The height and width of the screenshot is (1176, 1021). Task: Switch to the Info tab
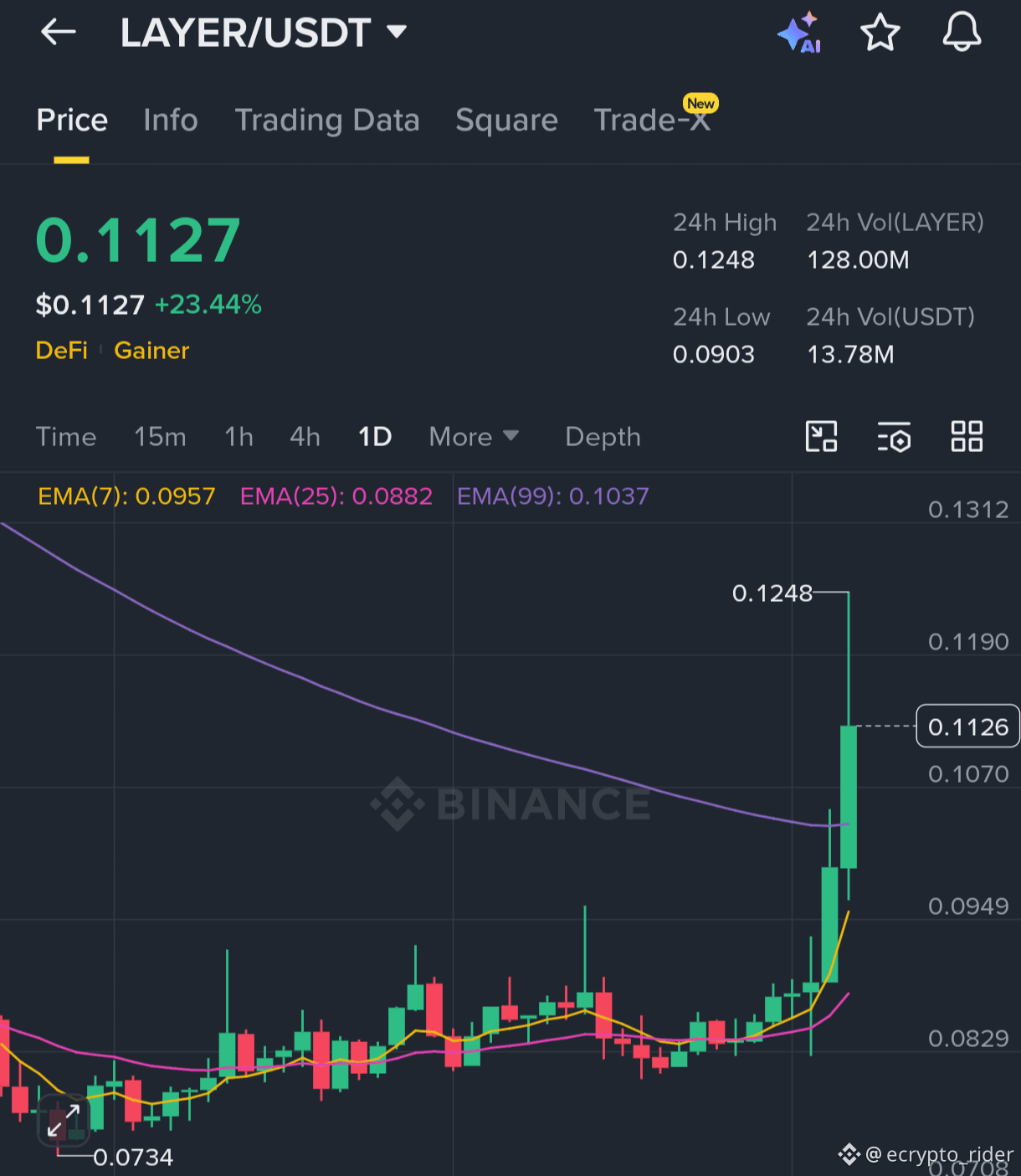[171, 121]
